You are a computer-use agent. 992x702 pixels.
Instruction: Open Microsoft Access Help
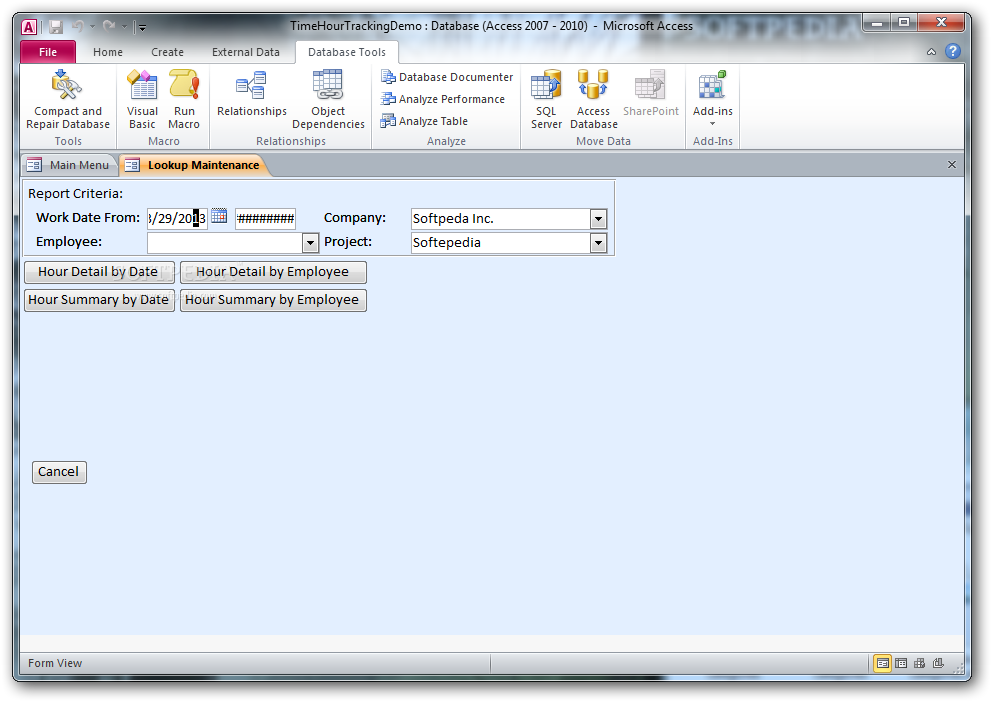(953, 51)
